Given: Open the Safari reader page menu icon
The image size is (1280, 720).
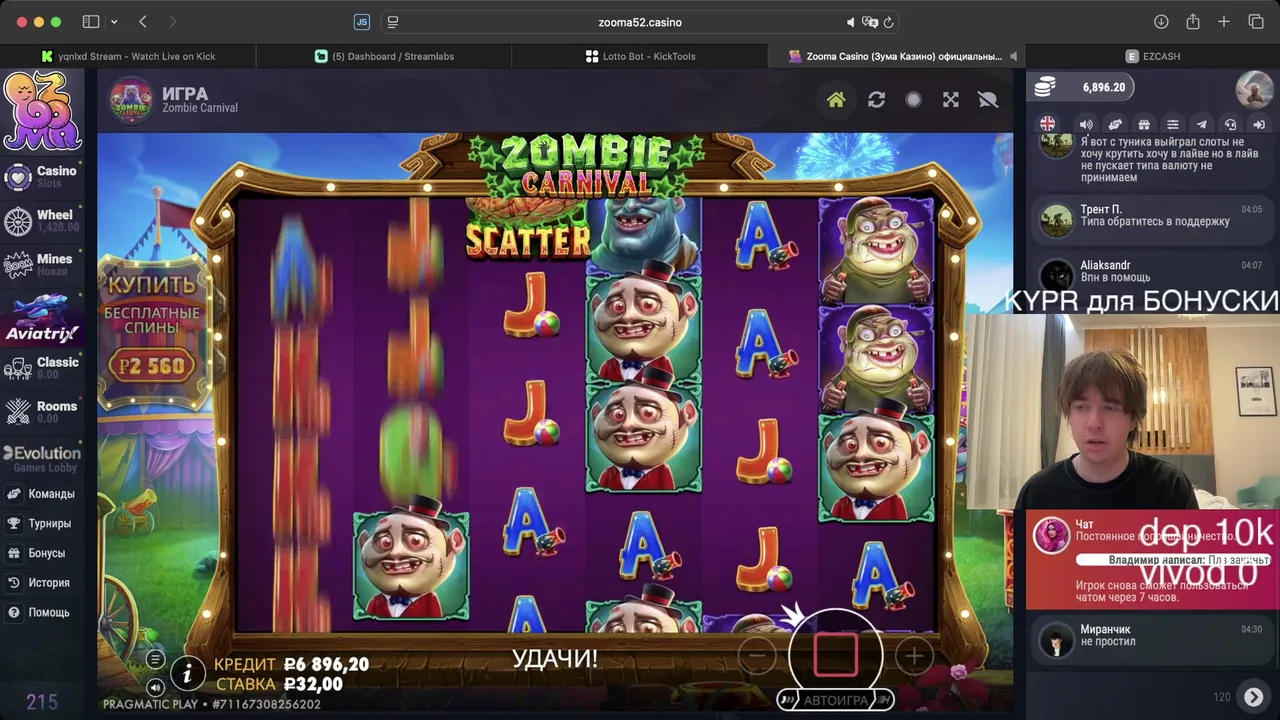Looking at the screenshot, I should (x=393, y=22).
